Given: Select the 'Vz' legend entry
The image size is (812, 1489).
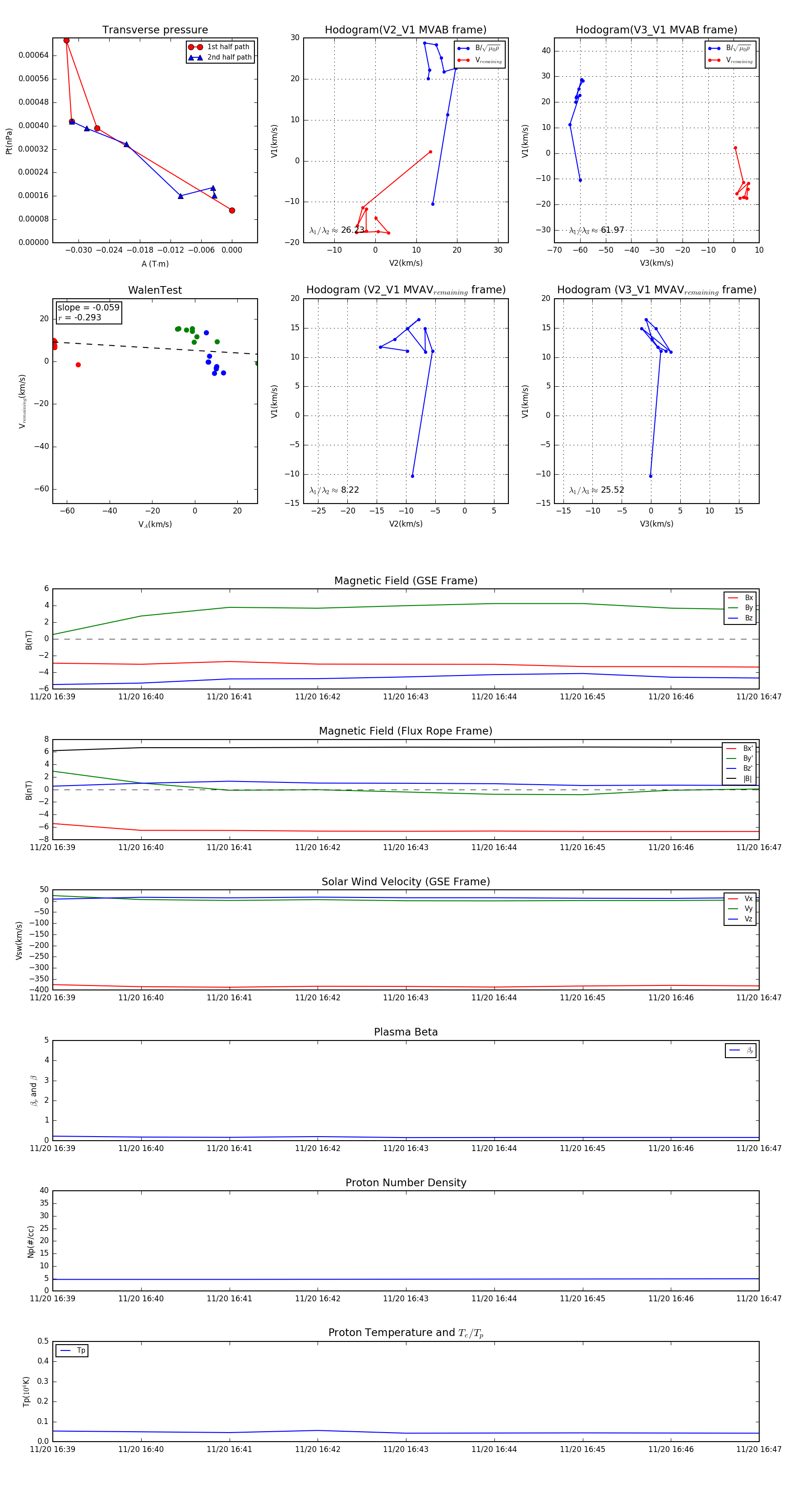Looking at the screenshot, I should point(740,919).
